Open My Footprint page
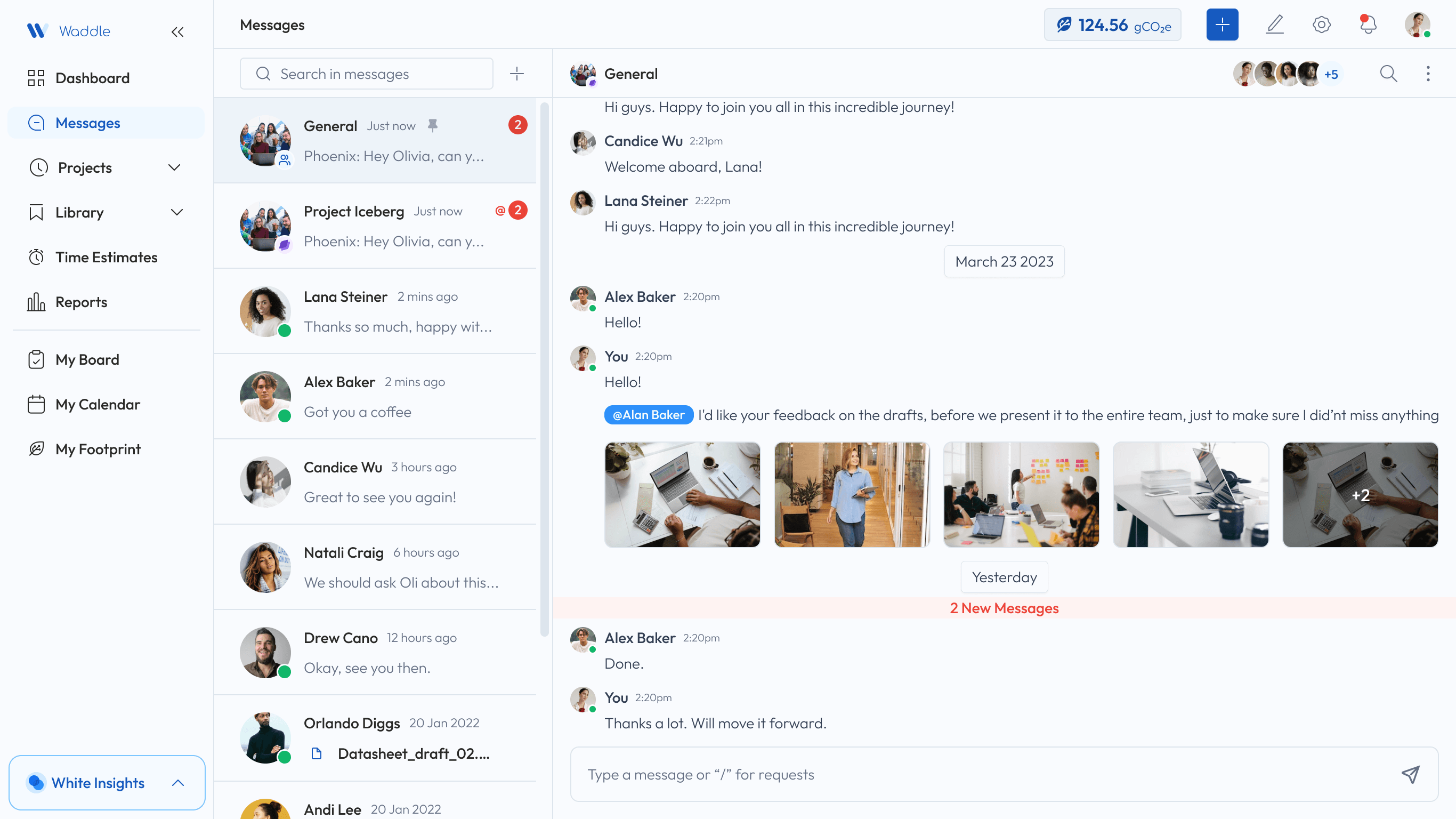The height and width of the screenshot is (819, 1456). click(x=106, y=449)
